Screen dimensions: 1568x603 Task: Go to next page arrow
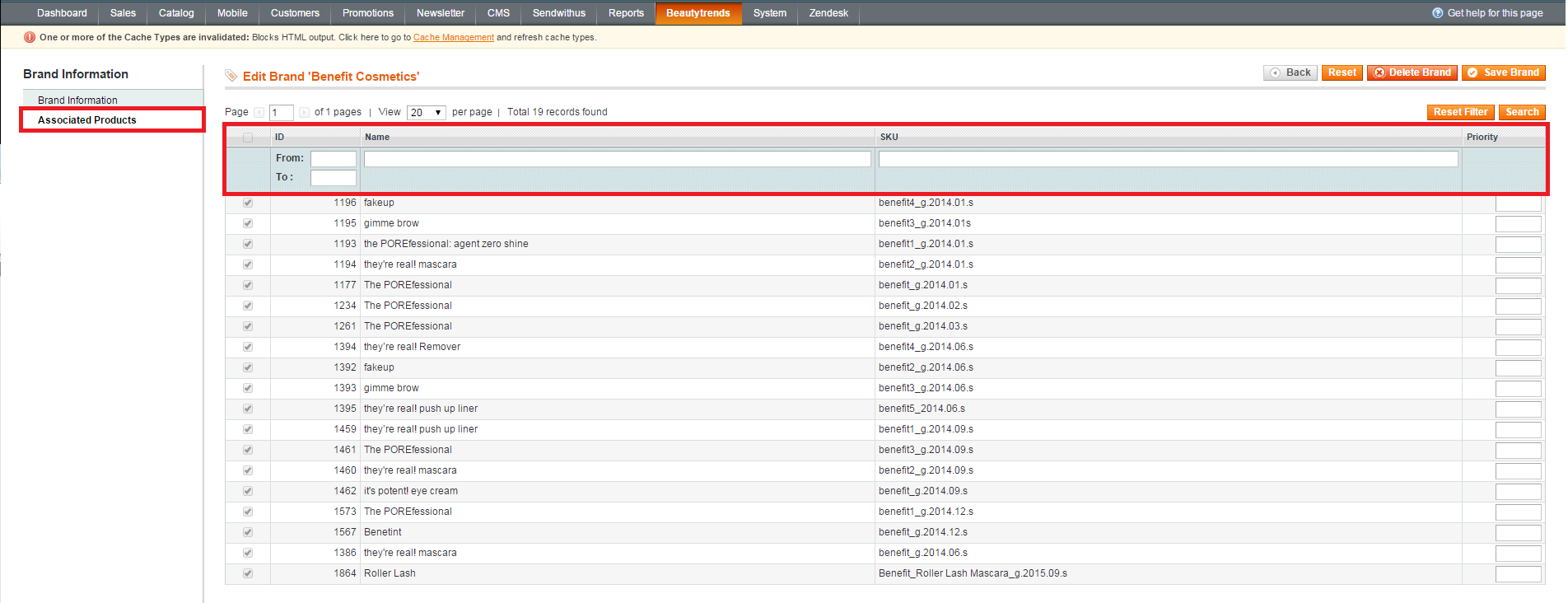point(304,113)
